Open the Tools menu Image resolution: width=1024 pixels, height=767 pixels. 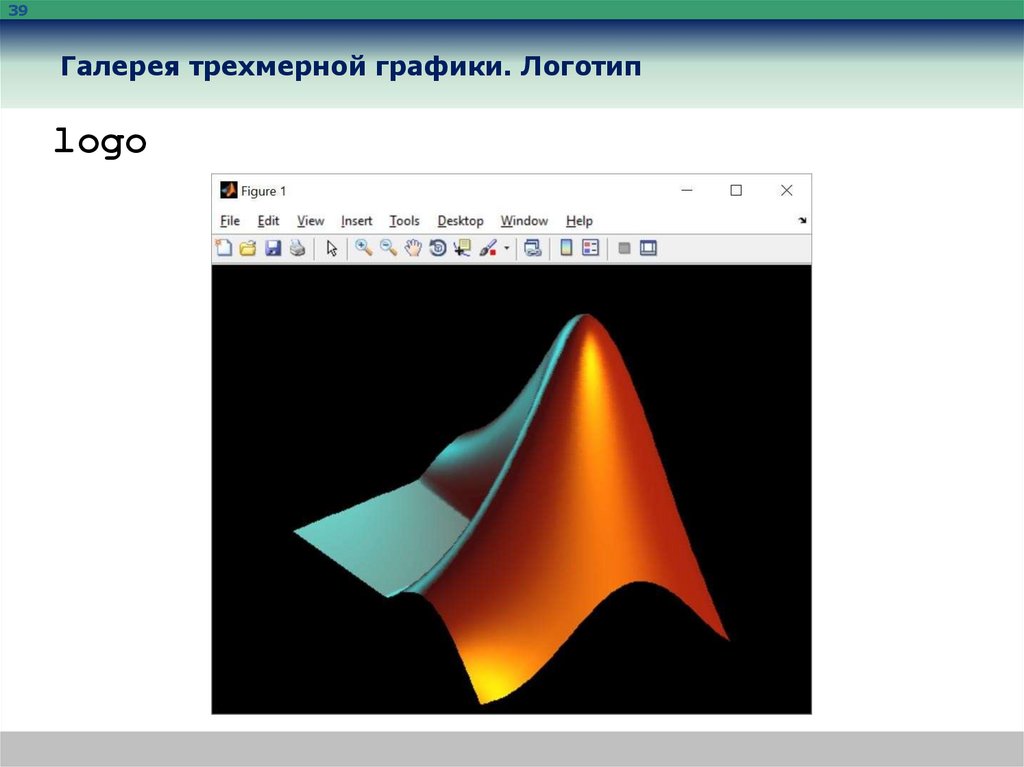(404, 221)
